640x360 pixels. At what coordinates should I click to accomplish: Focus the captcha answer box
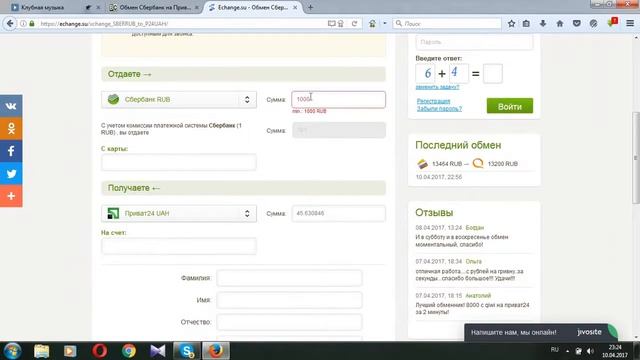tap(493, 73)
